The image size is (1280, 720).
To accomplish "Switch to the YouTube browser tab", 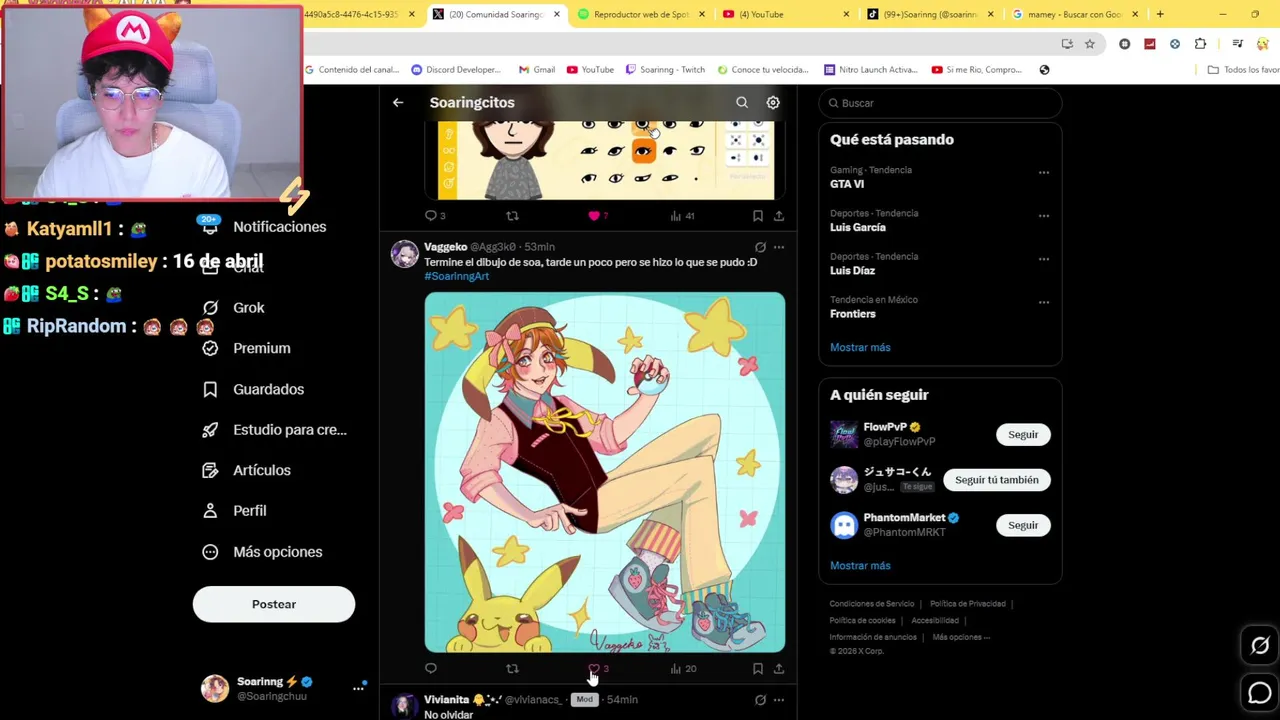I will [x=785, y=14].
